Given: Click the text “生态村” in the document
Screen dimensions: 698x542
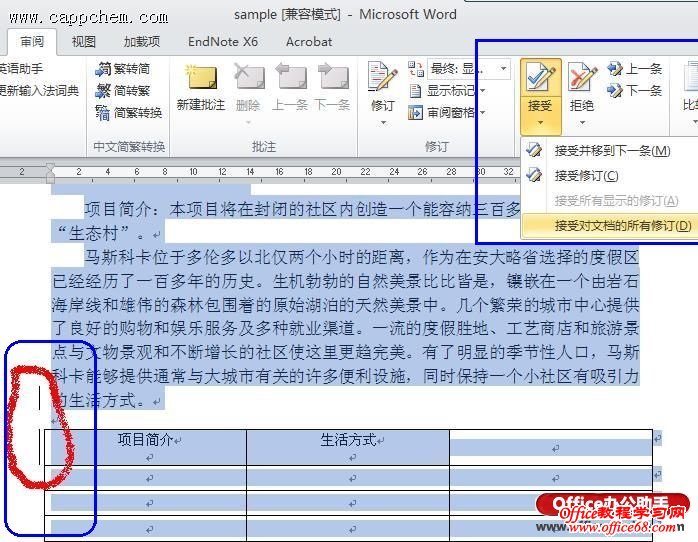Looking at the screenshot, I should pyautogui.click(x=93, y=233).
